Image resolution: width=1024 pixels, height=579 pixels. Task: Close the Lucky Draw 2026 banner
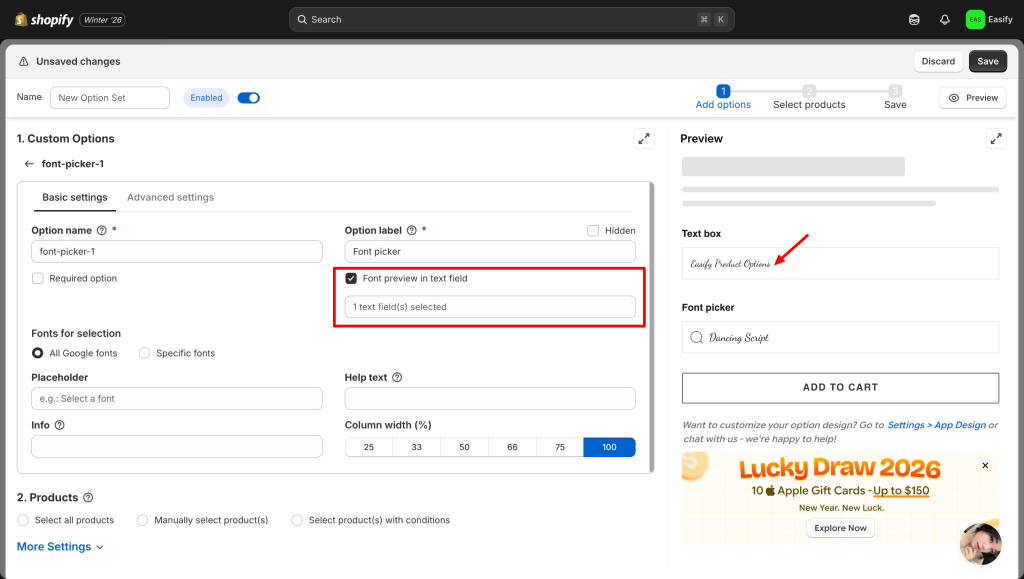tap(985, 465)
